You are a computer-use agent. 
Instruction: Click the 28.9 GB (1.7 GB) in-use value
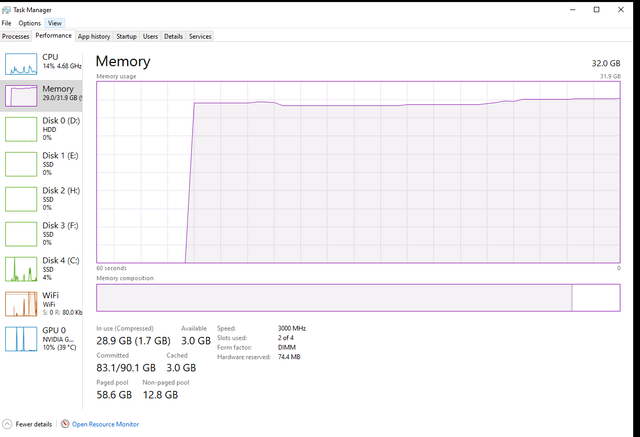tap(133, 341)
